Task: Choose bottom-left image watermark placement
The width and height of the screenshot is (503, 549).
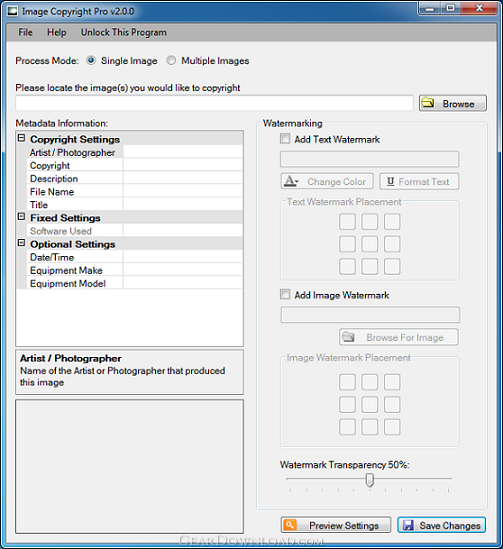Action: point(347,427)
